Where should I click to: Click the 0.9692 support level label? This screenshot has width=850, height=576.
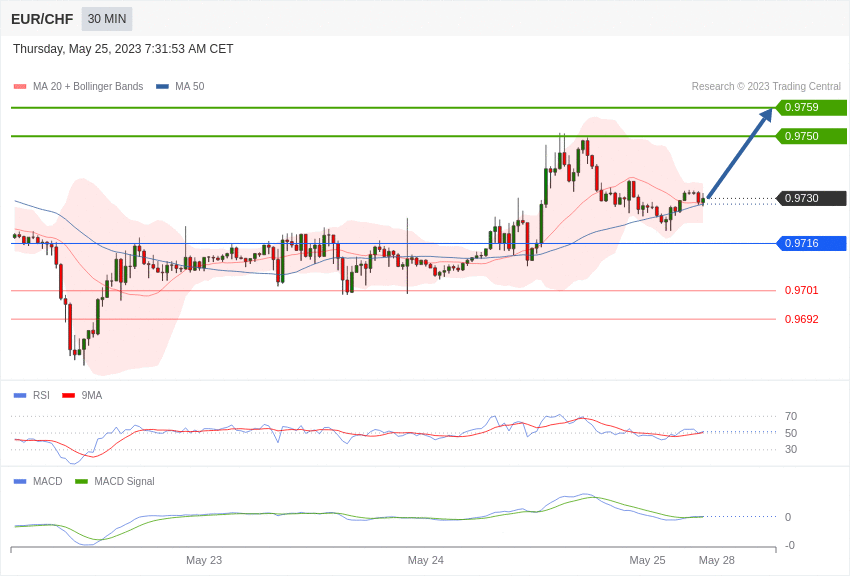pos(802,319)
